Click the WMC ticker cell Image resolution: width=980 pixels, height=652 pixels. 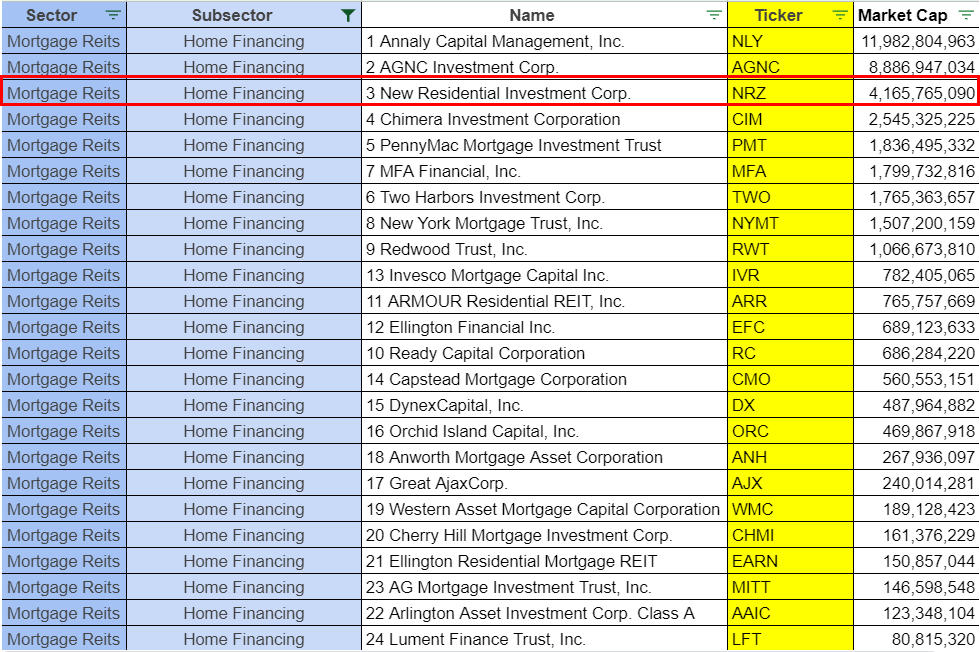(791, 509)
